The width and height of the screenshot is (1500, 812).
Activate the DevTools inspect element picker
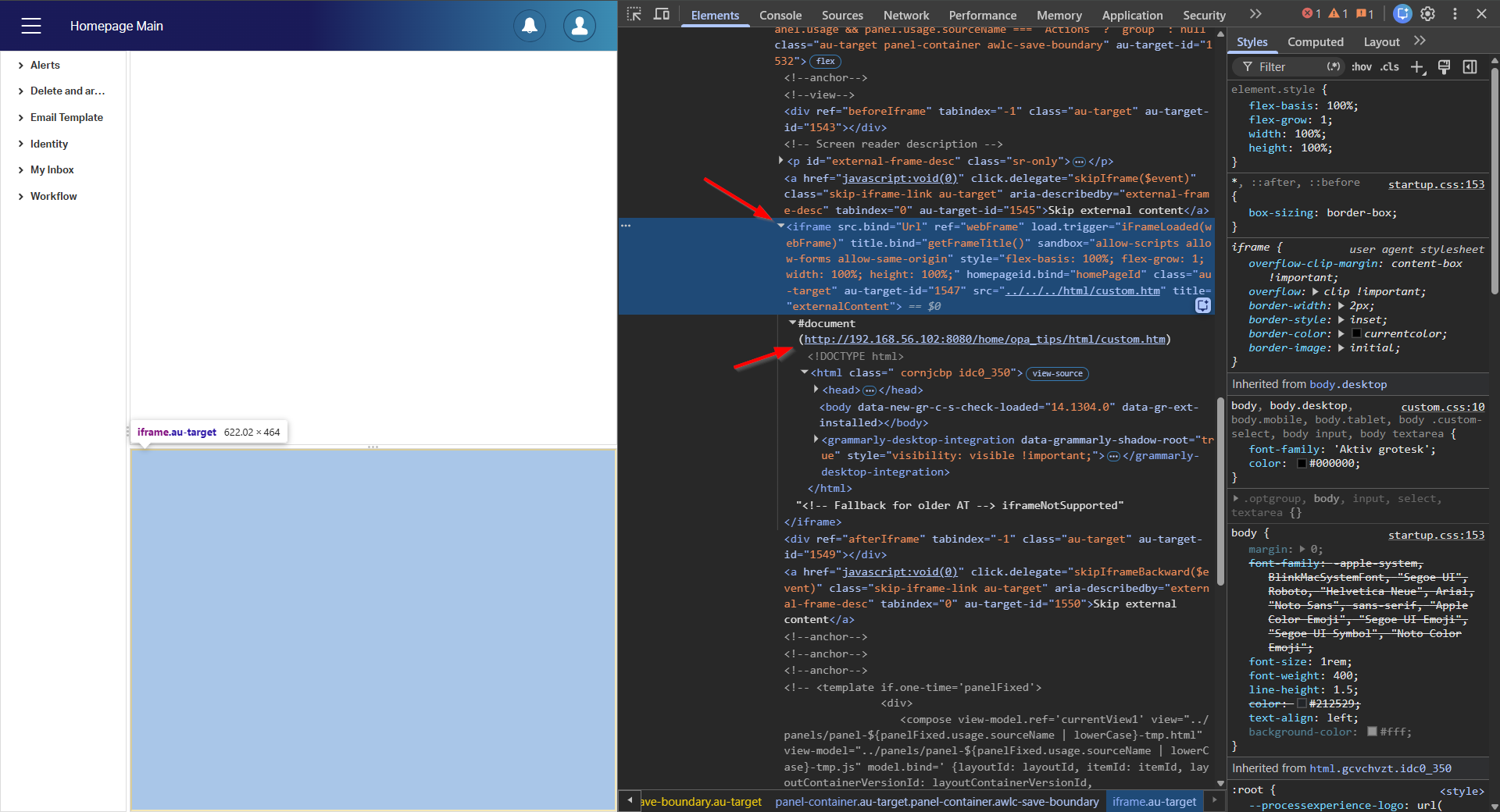tap(634, 14)
